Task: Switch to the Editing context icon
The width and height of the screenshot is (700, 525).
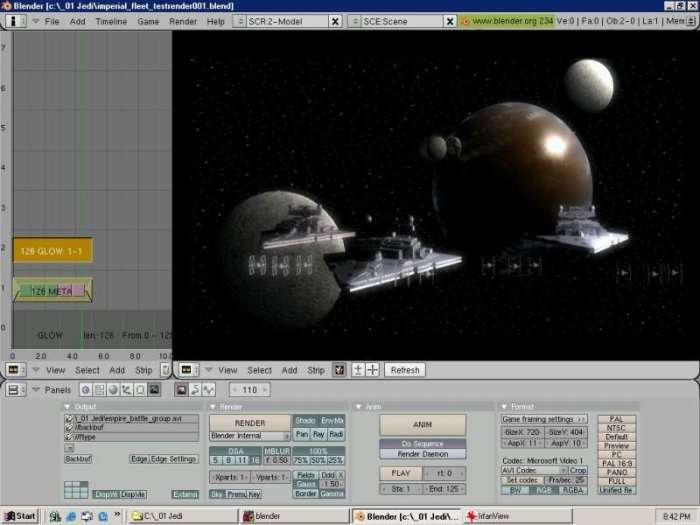Action: tap(140, 390)
